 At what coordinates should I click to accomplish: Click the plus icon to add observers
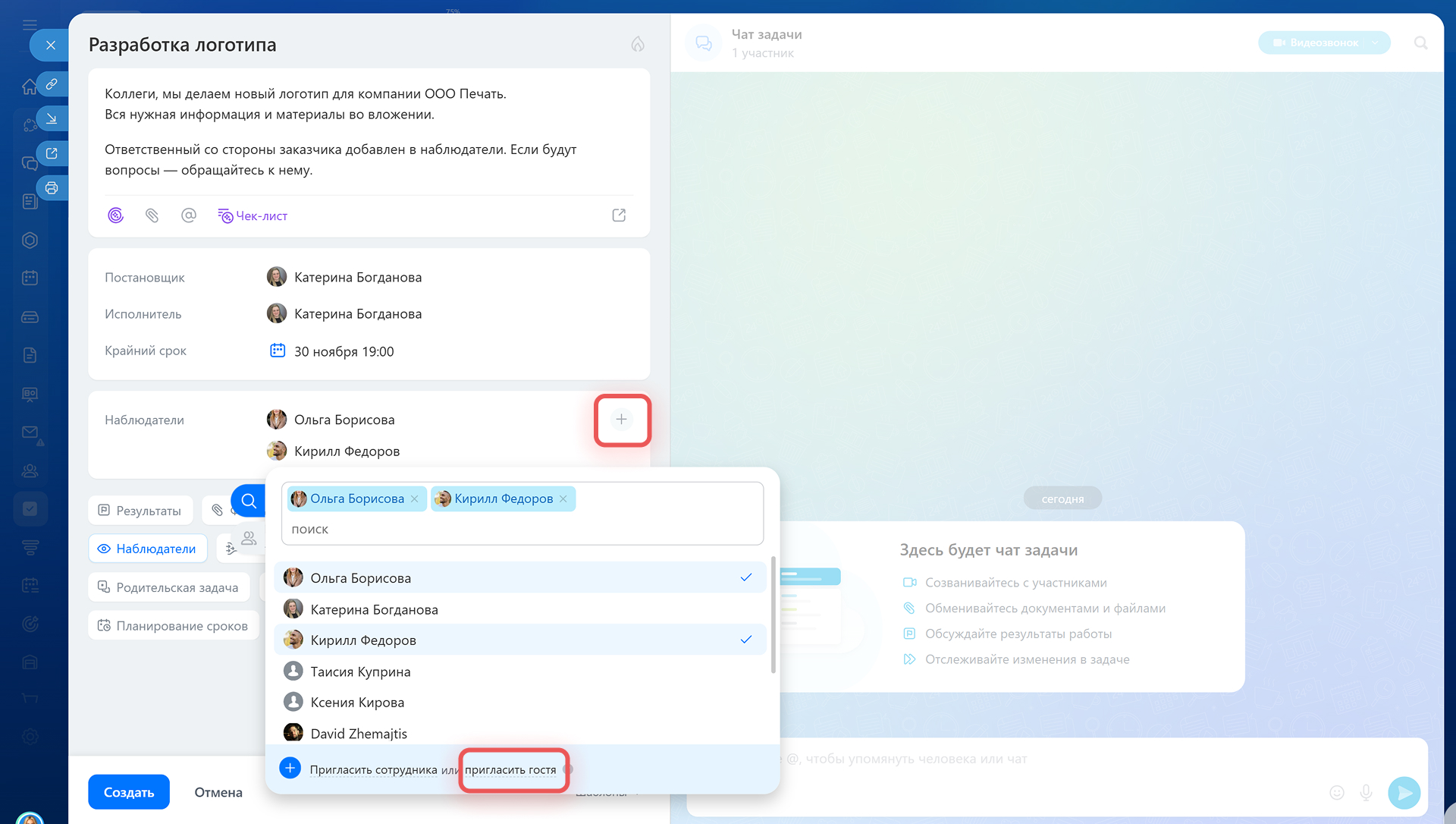[x=621, y=420]
